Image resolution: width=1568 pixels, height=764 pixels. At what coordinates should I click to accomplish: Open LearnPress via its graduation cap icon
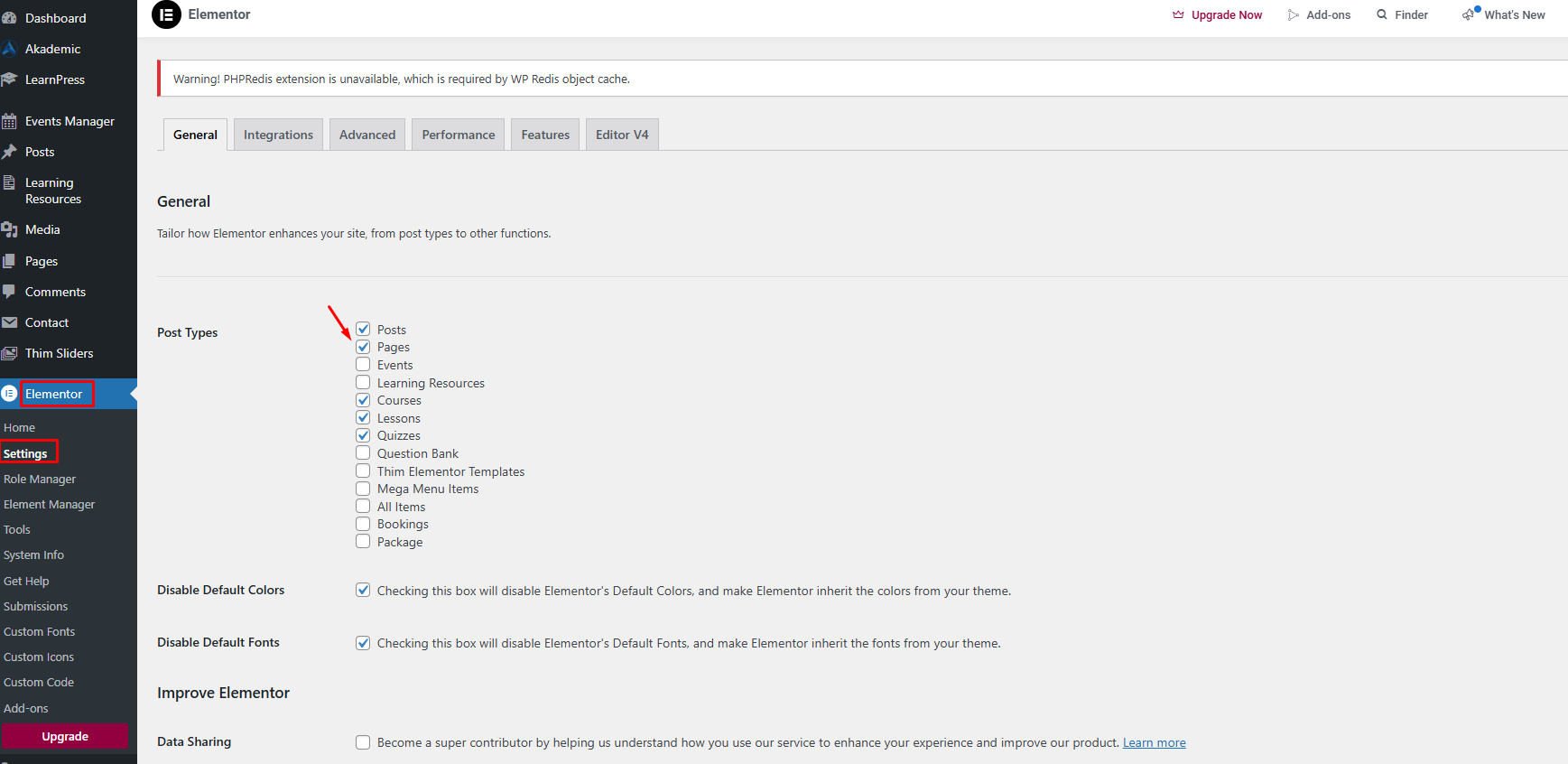pos(9,79)
